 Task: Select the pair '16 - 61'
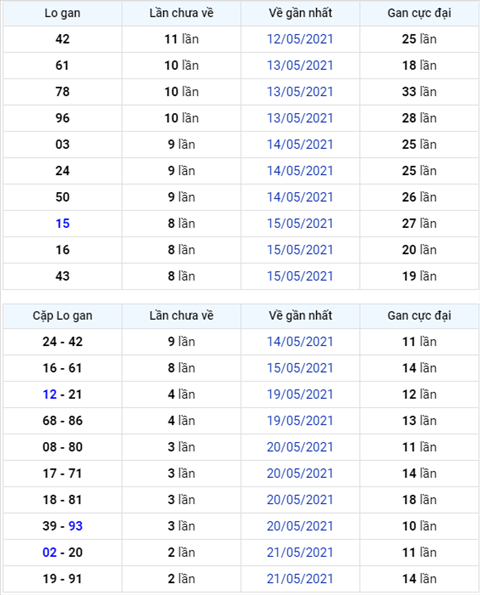(x=63, y=368)
